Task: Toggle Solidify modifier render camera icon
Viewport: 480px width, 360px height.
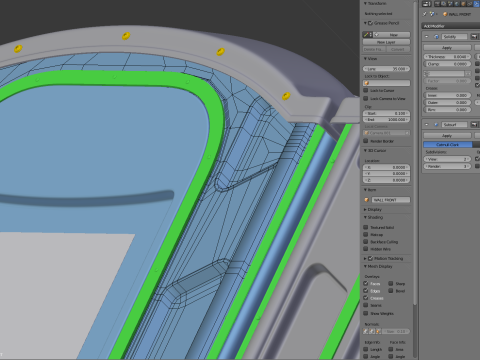Action: (x=474, y=37)
